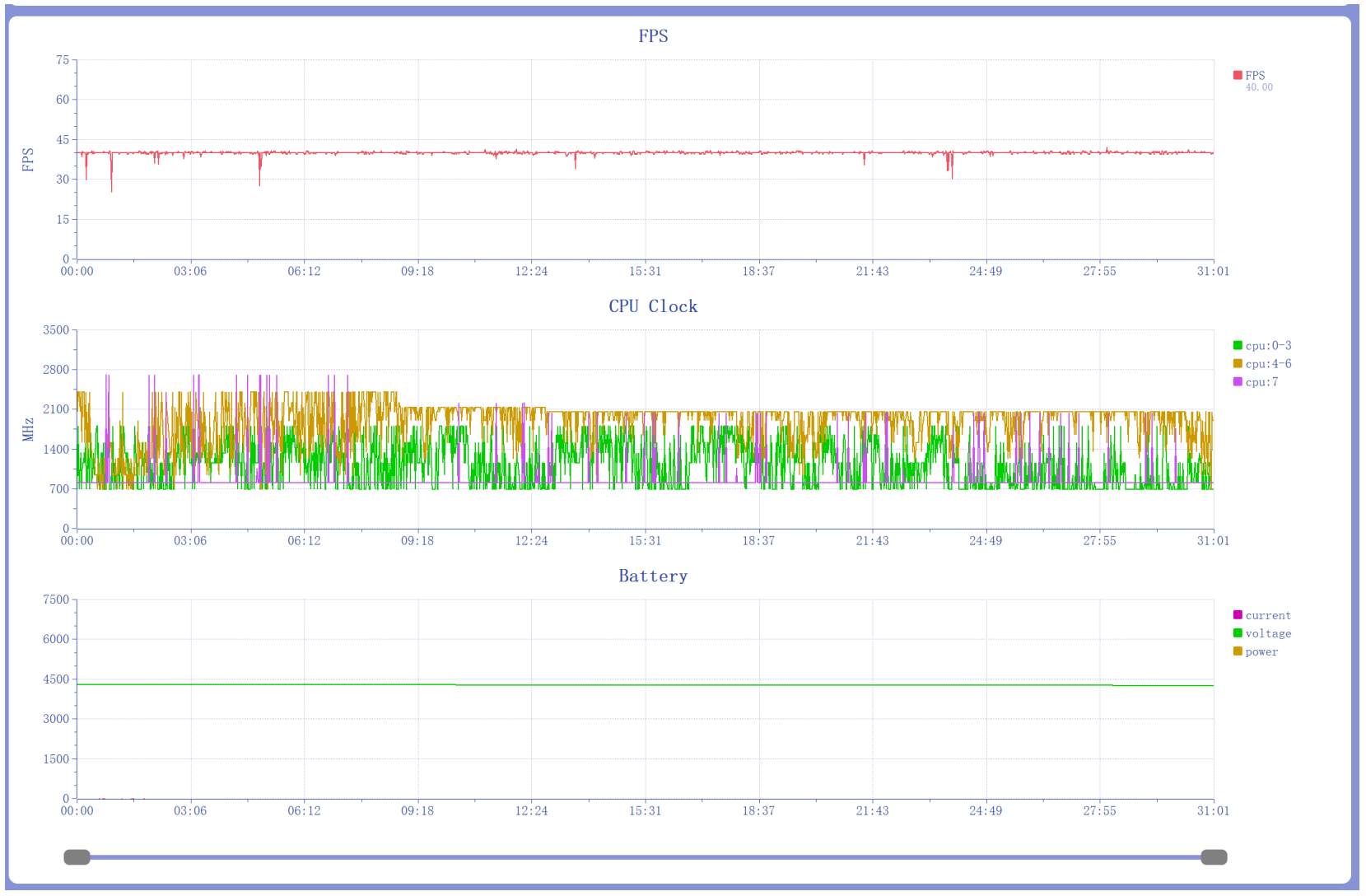Click 3500 label on CPU Clock y-axis
This screenshot has width=1366, height=896.
point(56,330)
